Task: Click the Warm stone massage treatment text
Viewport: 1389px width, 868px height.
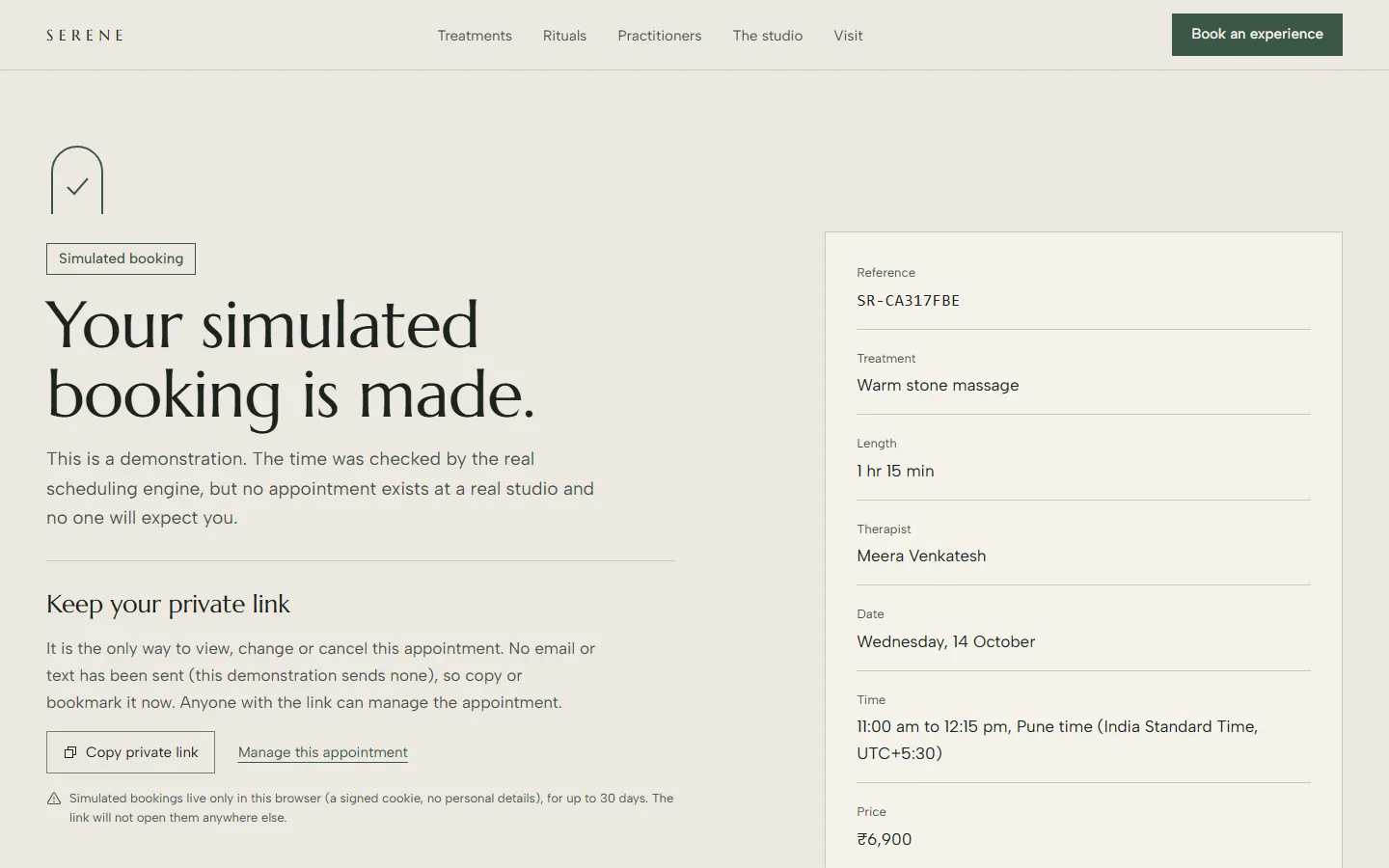Action: [x=938, y=385]
